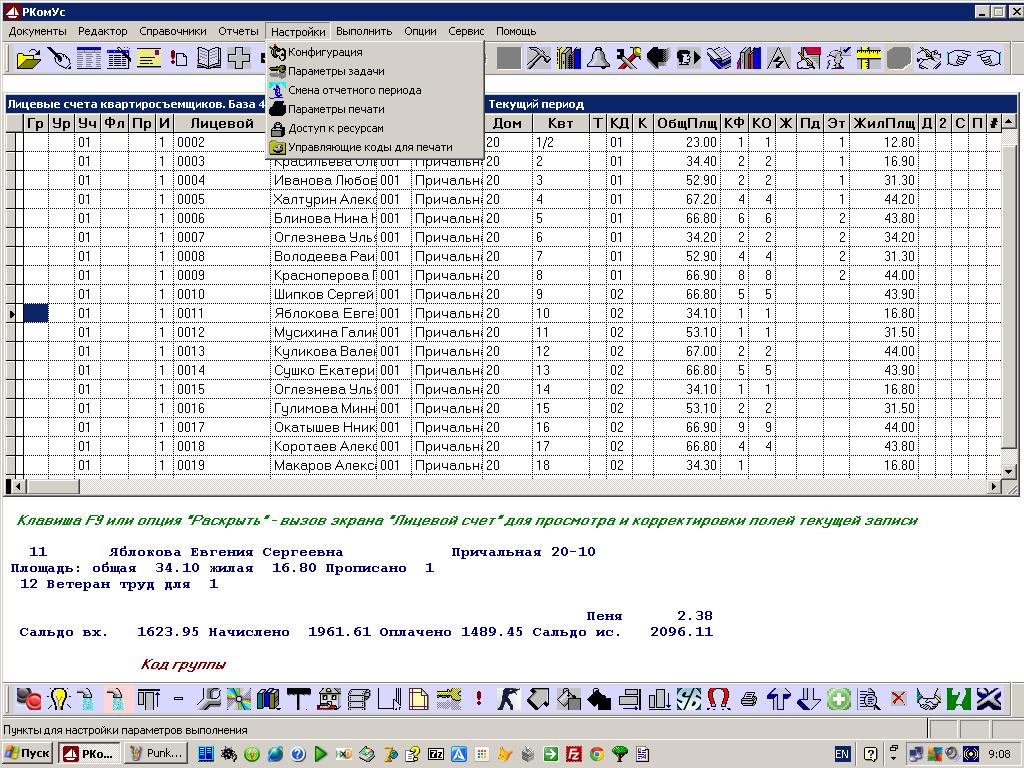Click the light bulb icon in bottom toolbar
Viewport: 1024px width, 768px height.
[x=59, y=699]
